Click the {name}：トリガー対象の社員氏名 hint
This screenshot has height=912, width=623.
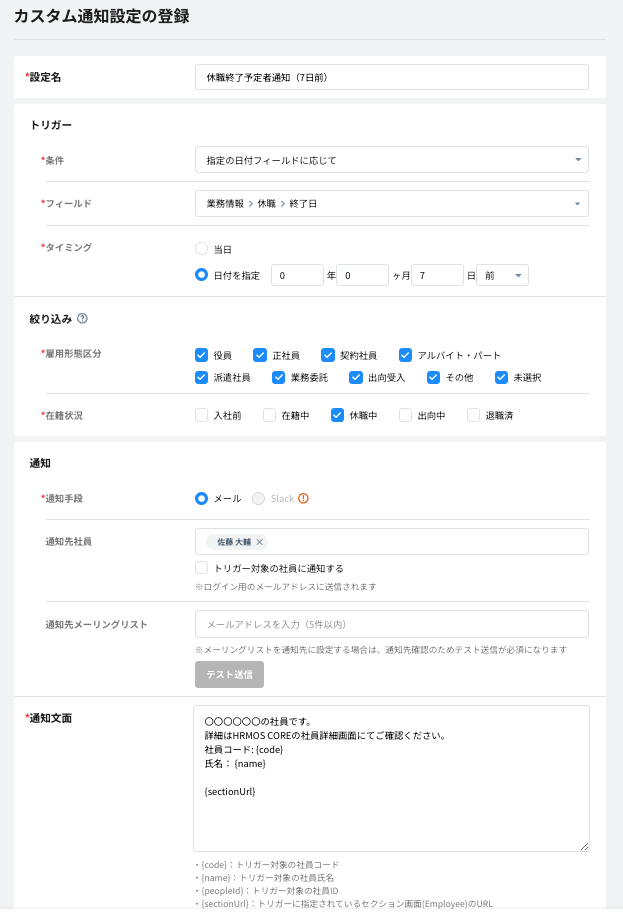265,878
